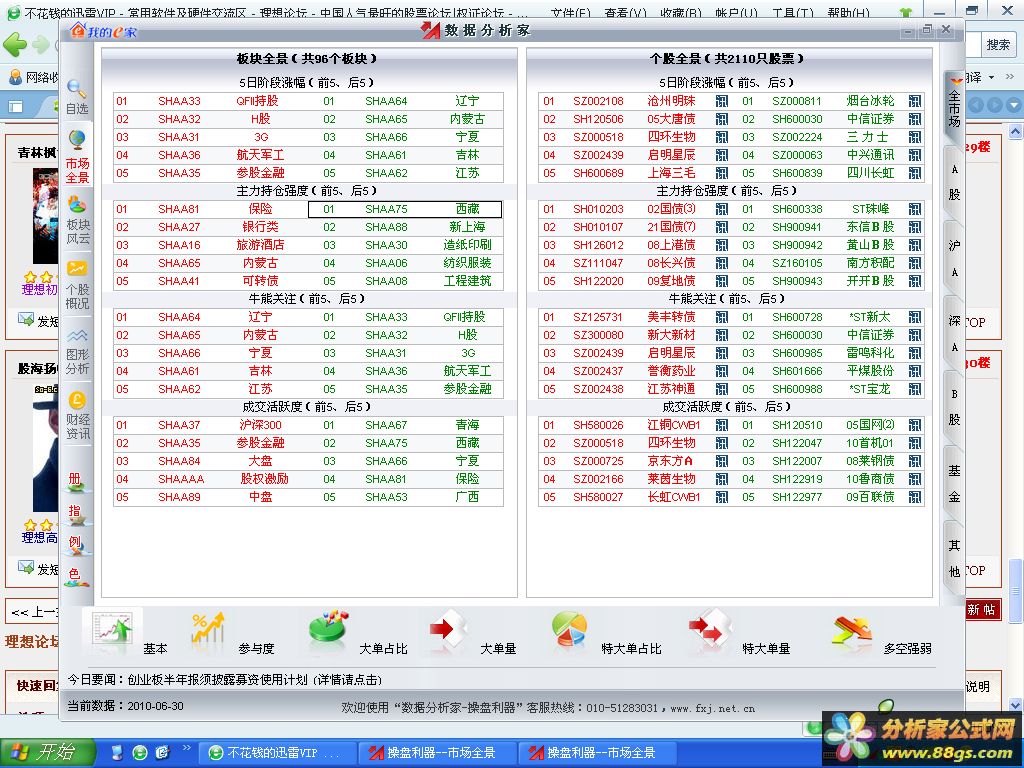
Task: Click the browser back arrow button
Action: (x=14, y=44)
